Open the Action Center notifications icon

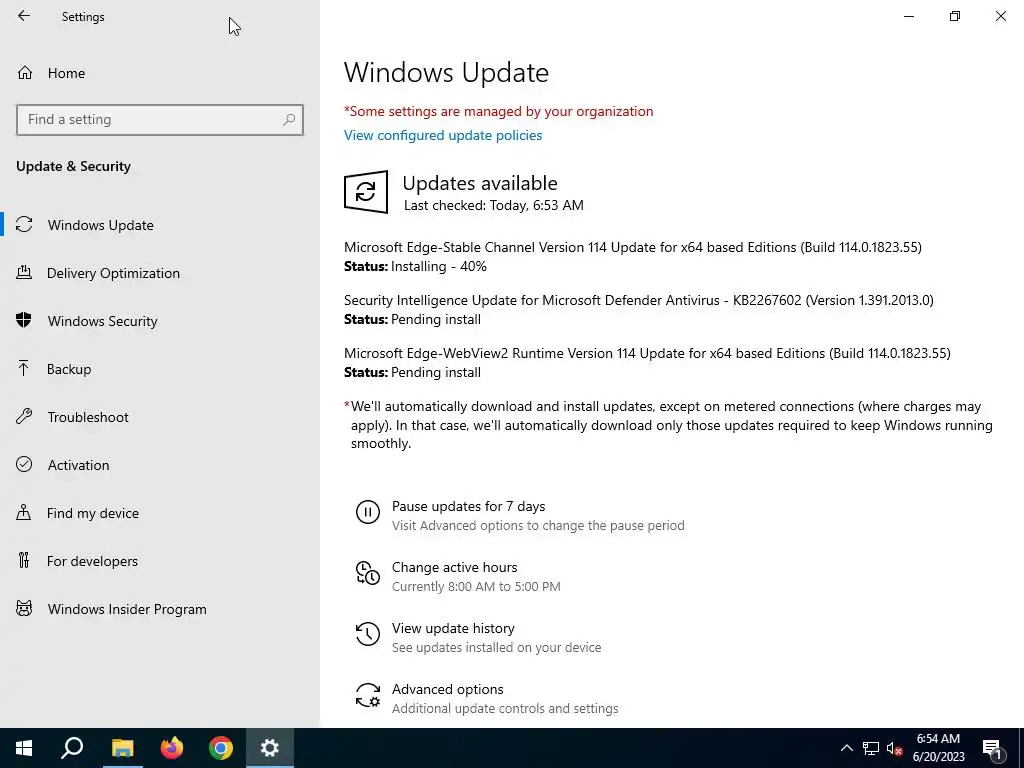pyautogui.click(x=993, y=748)
